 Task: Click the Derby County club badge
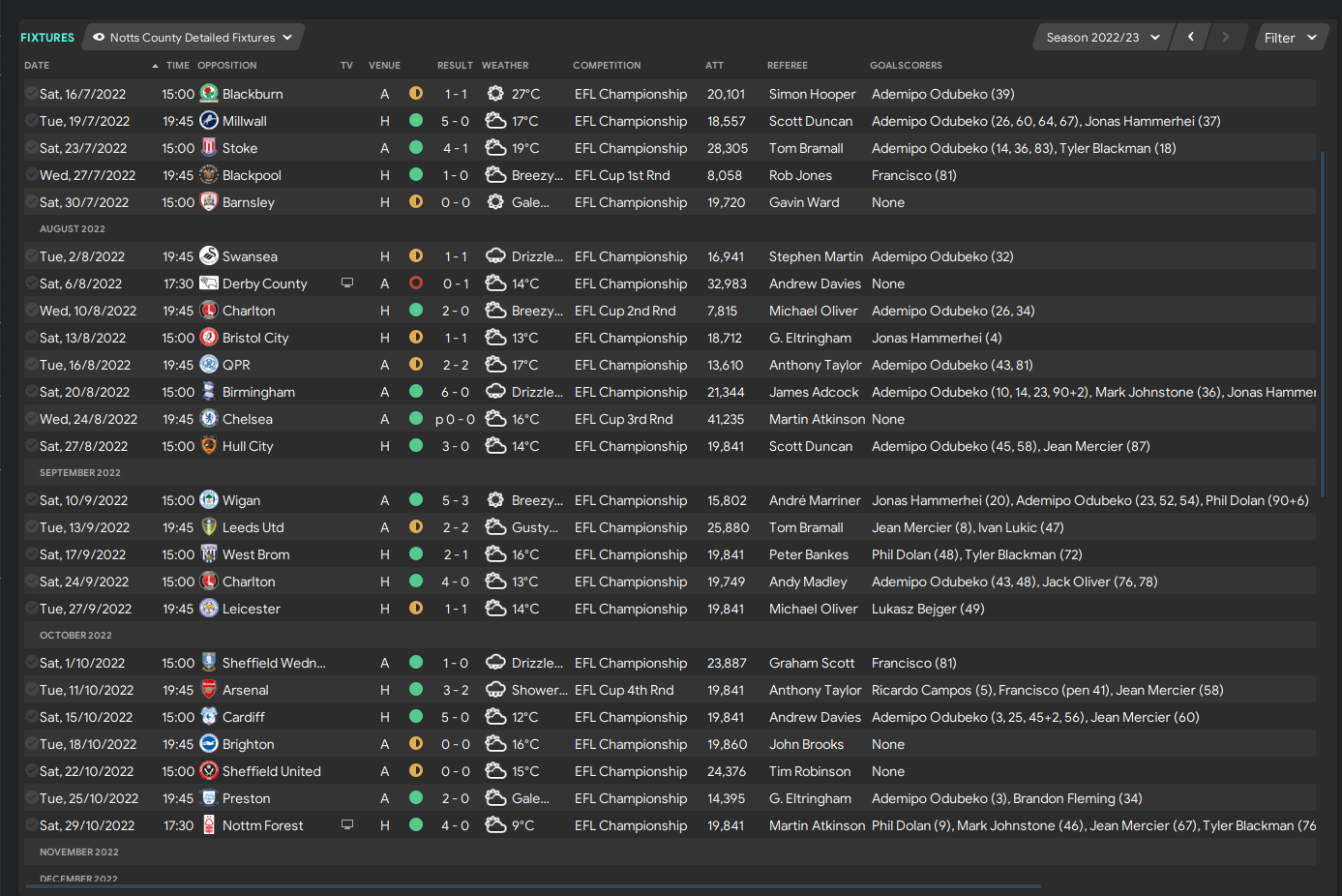(x=208, y=284)
